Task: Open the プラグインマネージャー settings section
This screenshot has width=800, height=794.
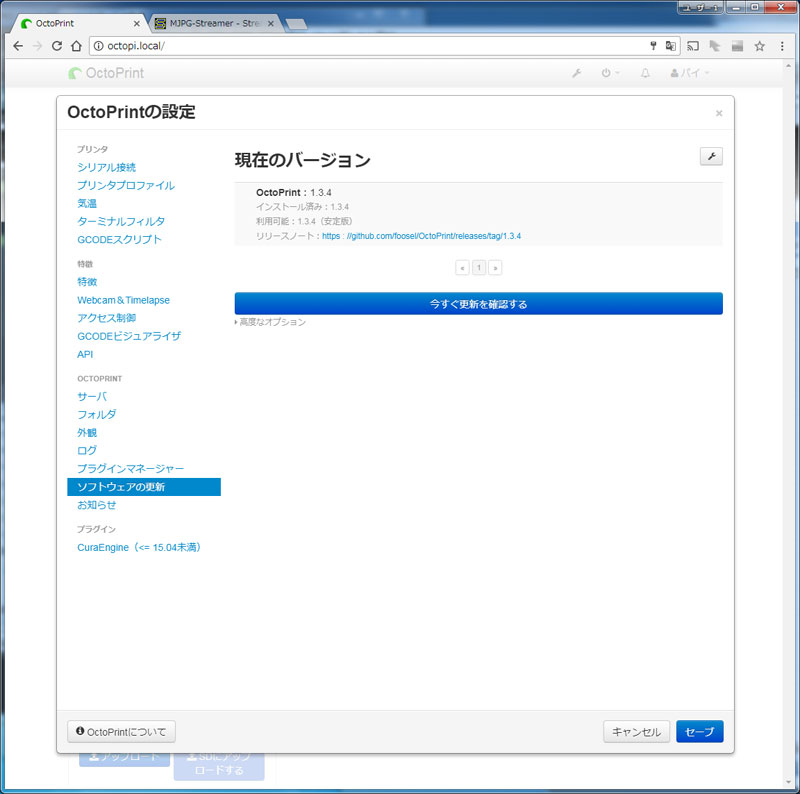Action: pyautogui.click(x=131, y=468)
